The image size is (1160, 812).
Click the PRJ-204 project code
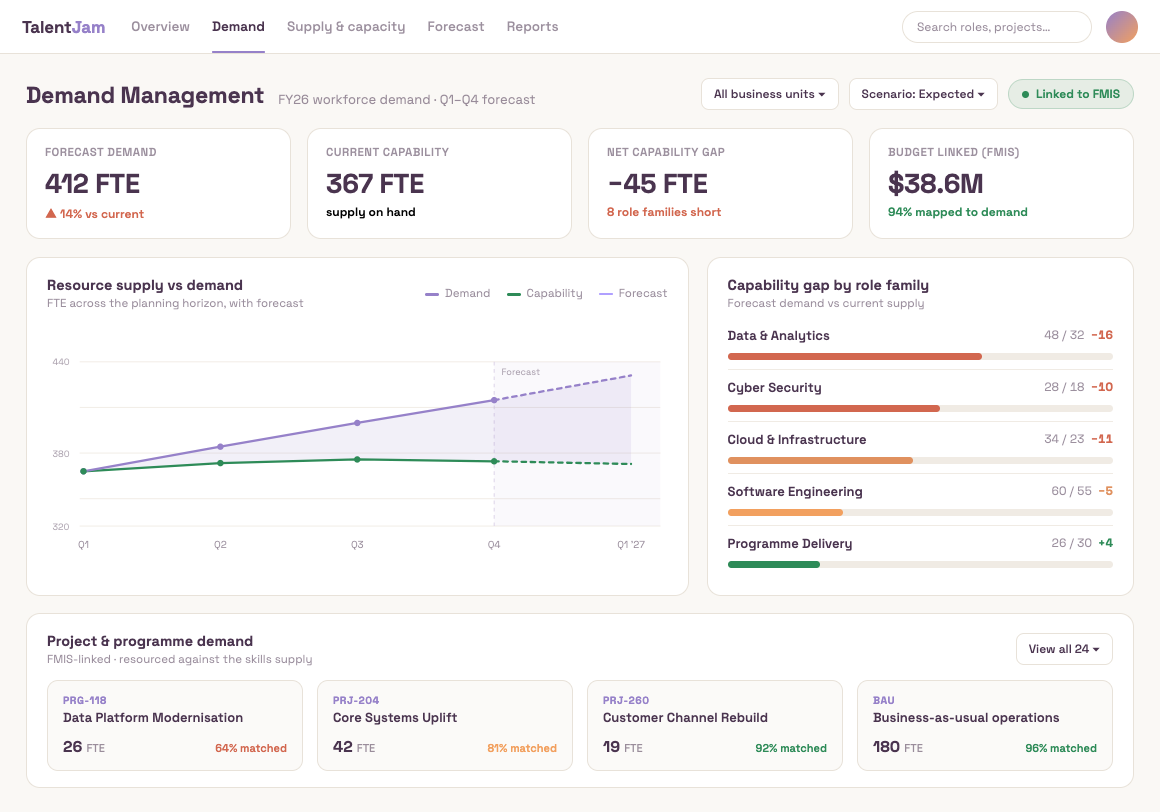point(356,700)
